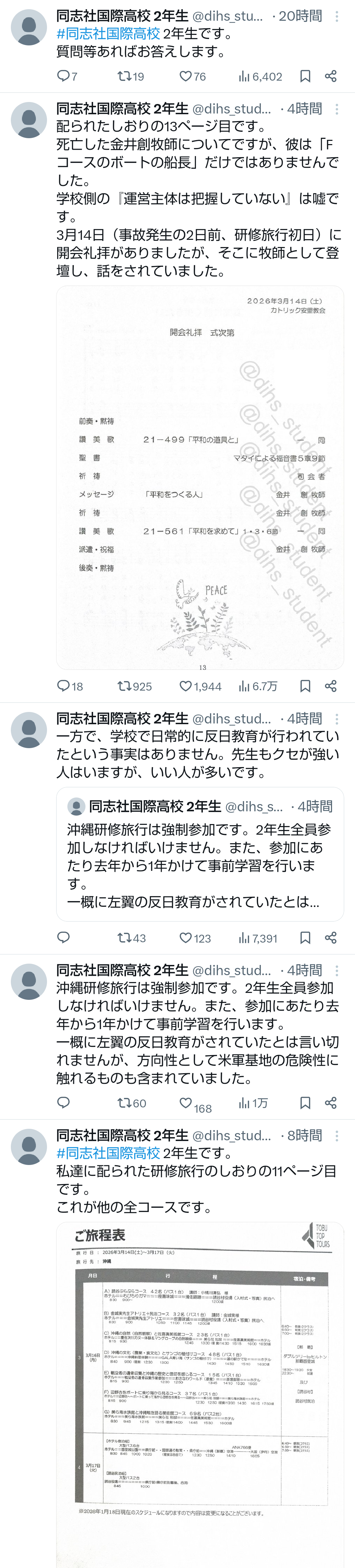Open more options on the 13ページ目 tweet
This screenshot has width=355, height=1568.
point(337,109)
